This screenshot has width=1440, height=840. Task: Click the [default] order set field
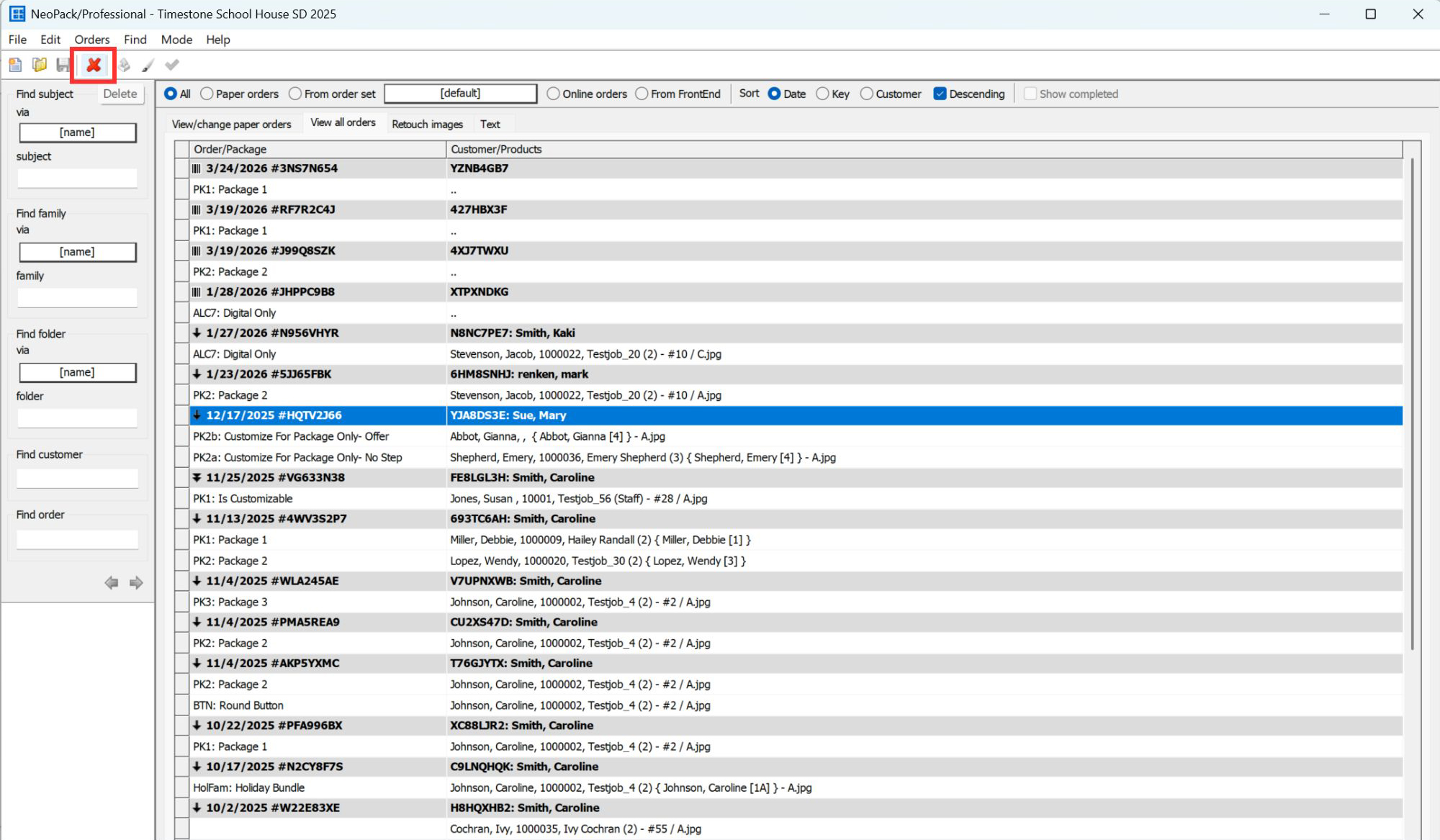point(460,93)
